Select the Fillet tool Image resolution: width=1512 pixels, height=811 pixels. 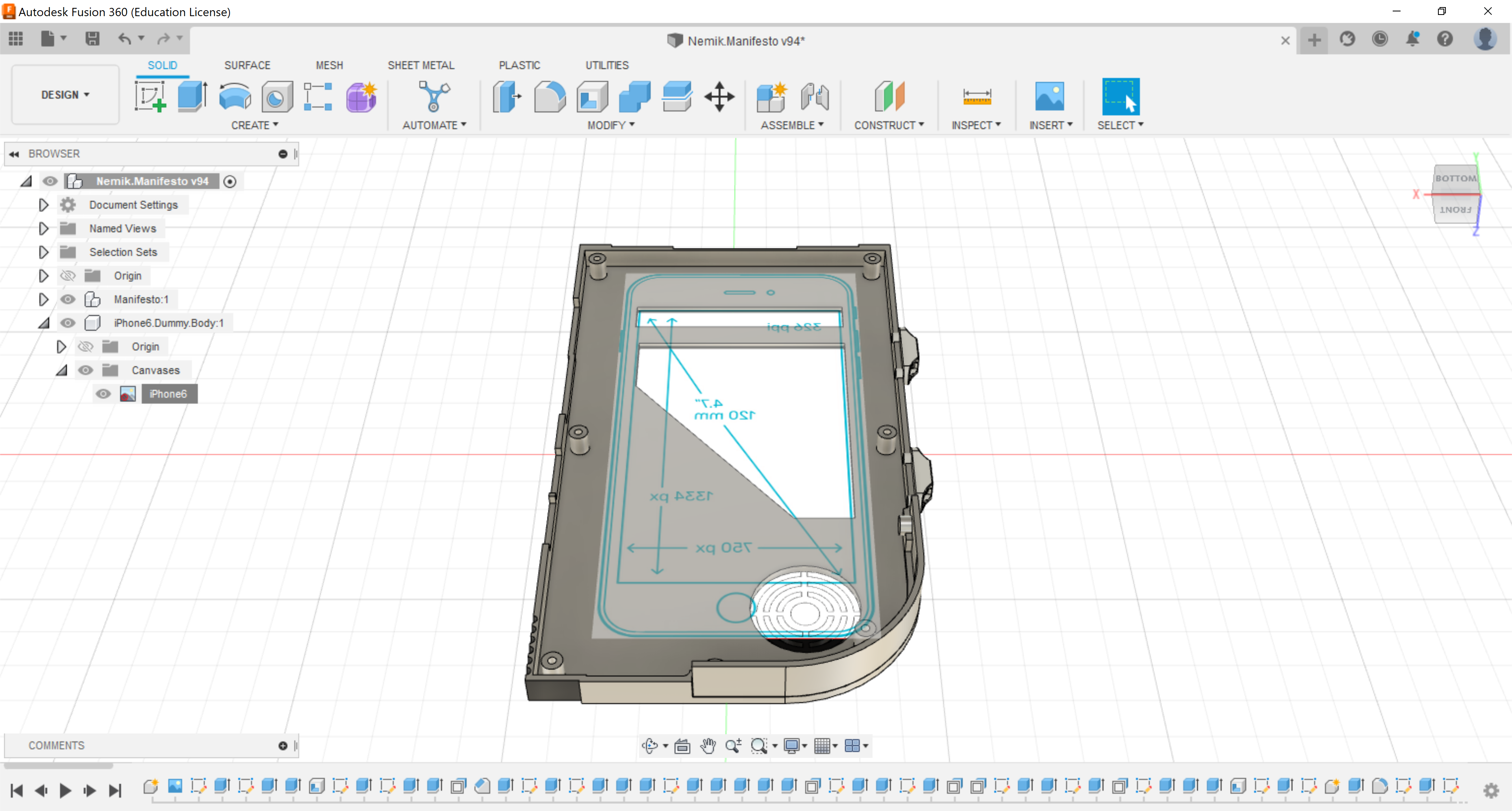click(x=549, y=97)
